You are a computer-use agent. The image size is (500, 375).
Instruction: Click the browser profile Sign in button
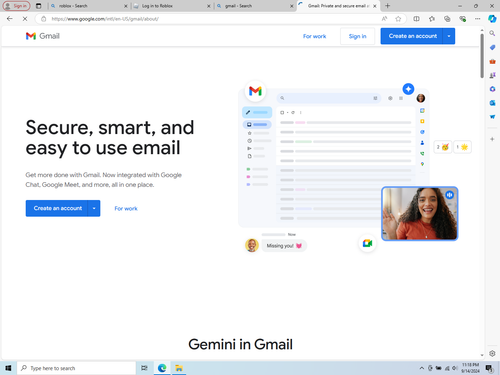point(16,6)
